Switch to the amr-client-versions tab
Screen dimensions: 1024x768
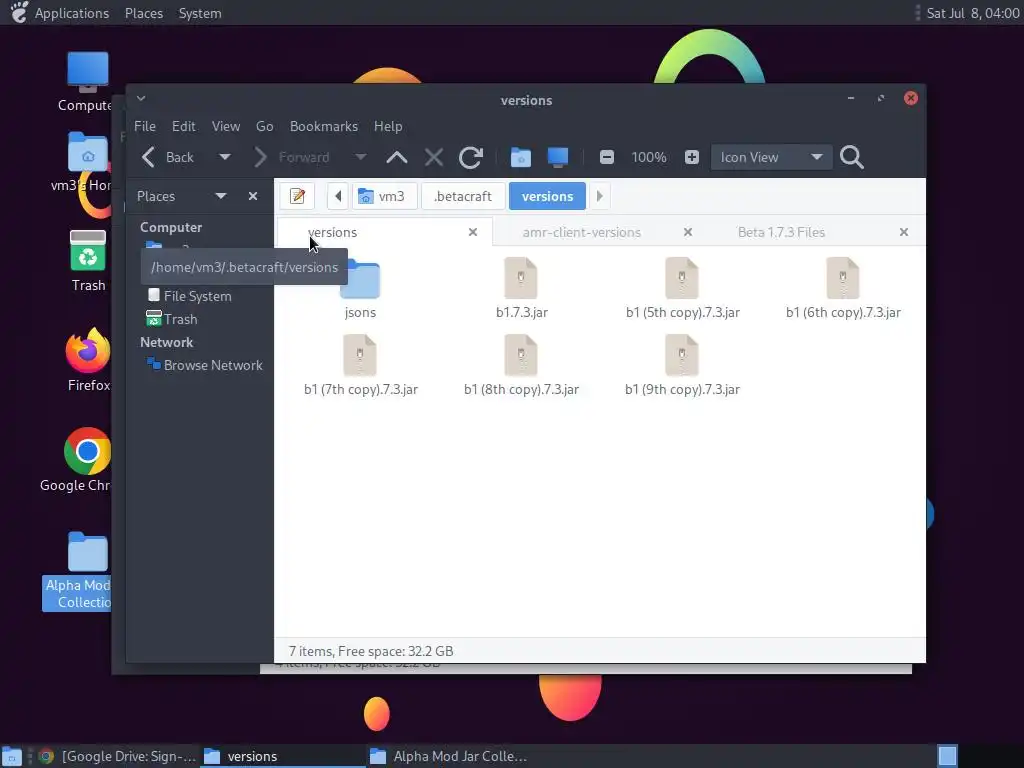(581, 232)
